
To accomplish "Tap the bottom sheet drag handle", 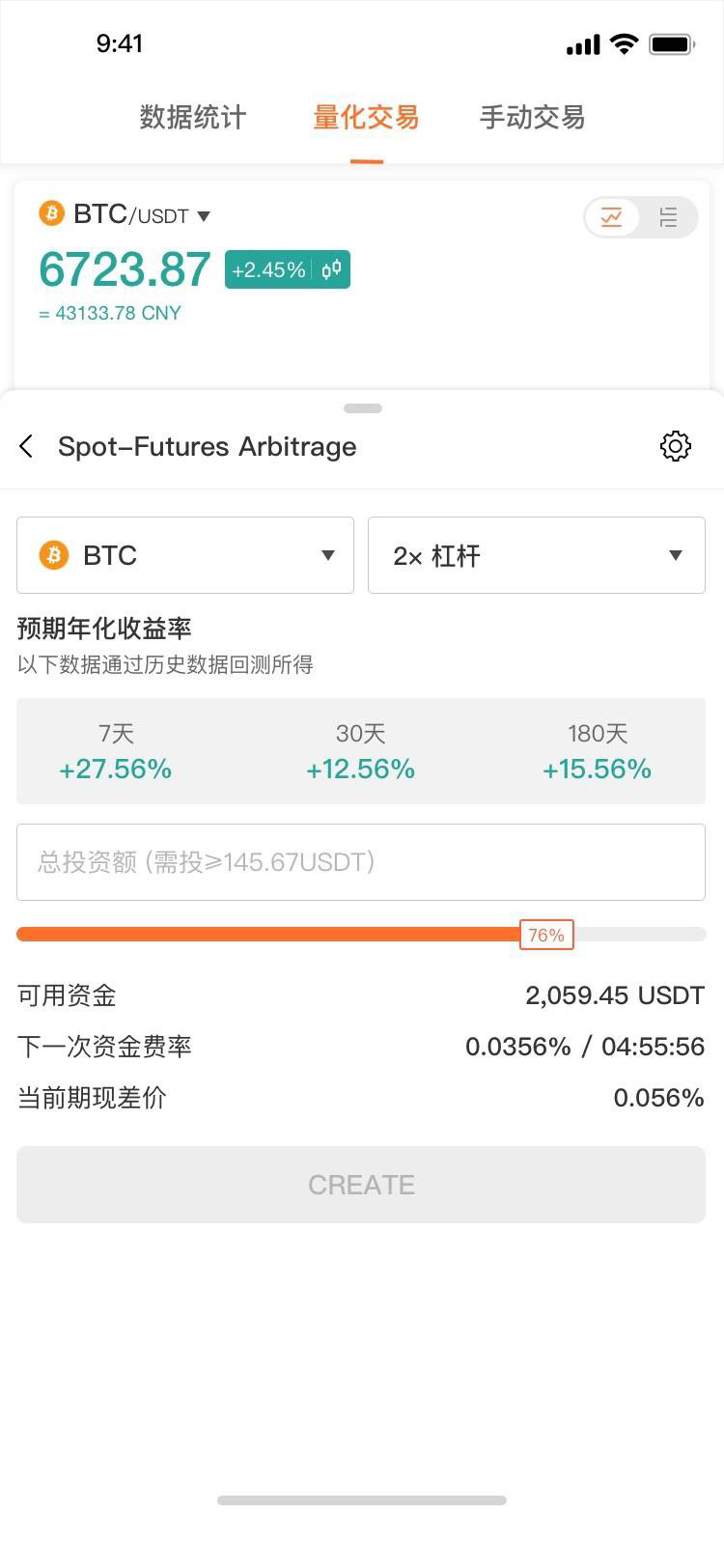I will coord(363,408).
